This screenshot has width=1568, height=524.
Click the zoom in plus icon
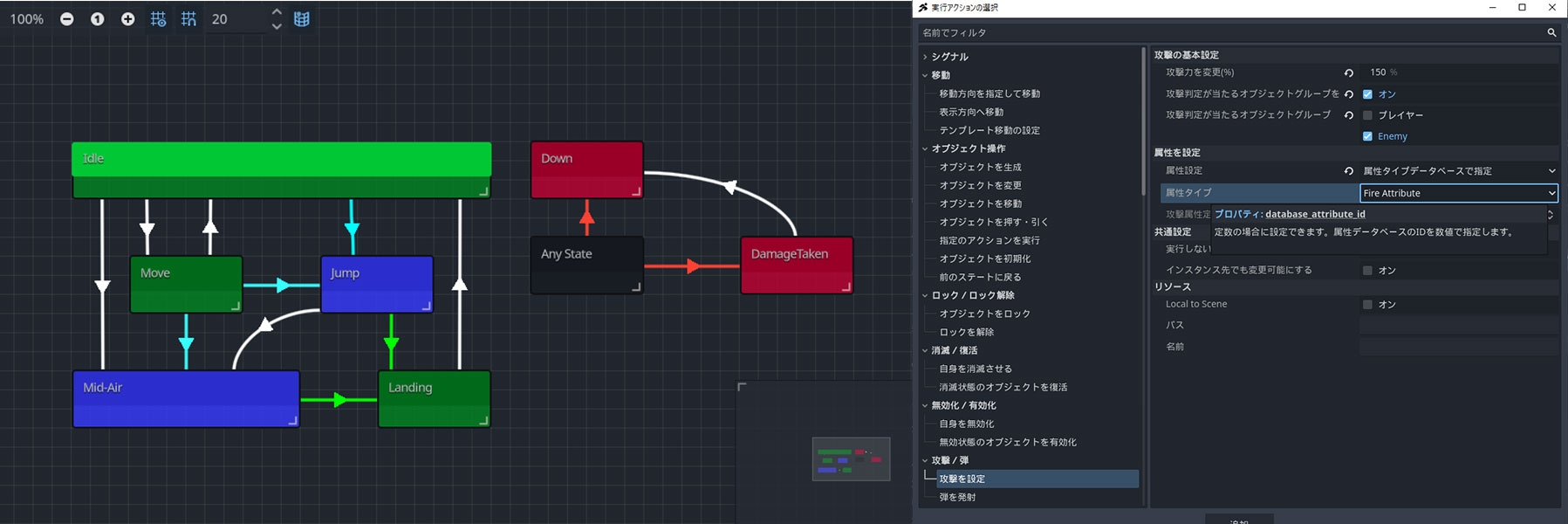point(128,19)
